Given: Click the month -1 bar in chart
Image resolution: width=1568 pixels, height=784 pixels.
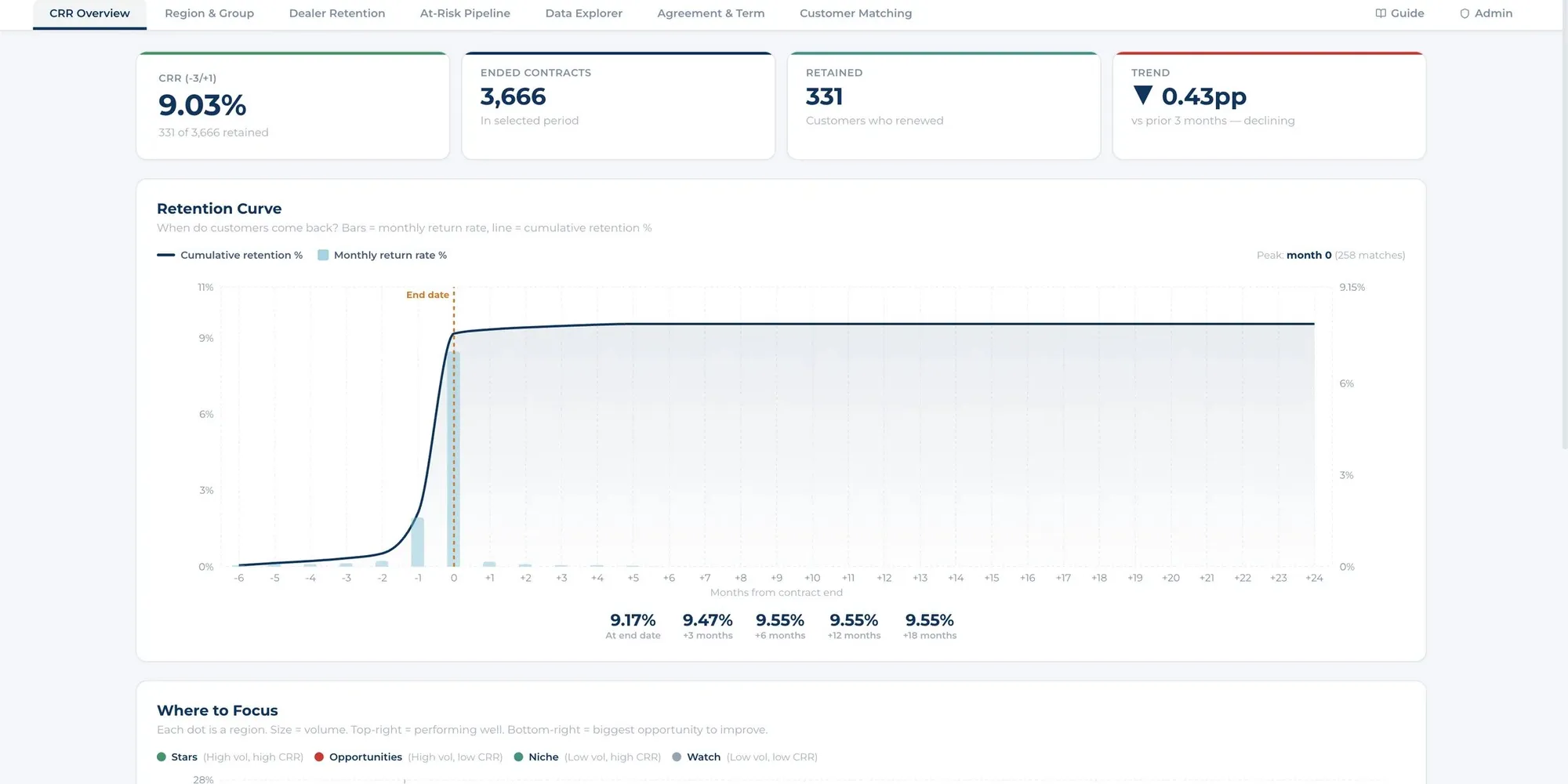Looking at the screenshot, I should point(418,542).
